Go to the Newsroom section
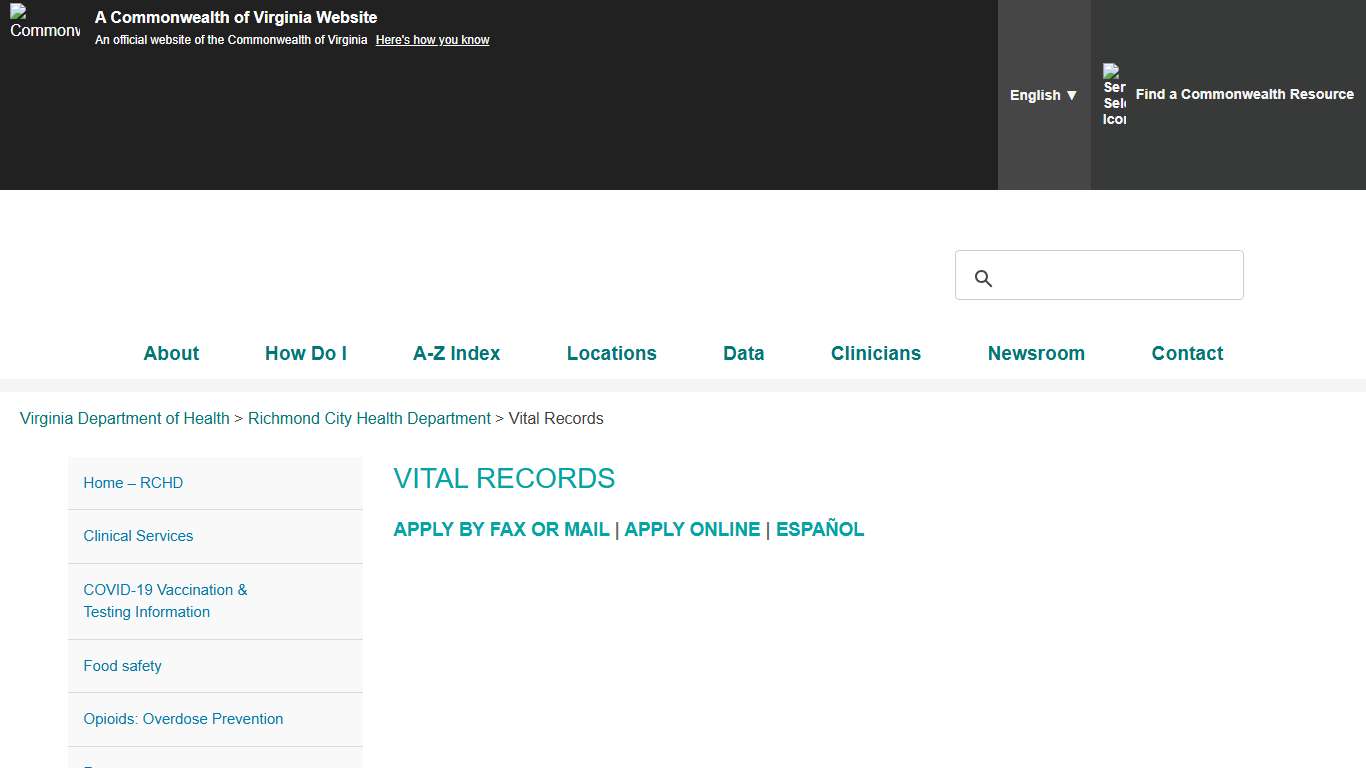 pos(1036,353)
